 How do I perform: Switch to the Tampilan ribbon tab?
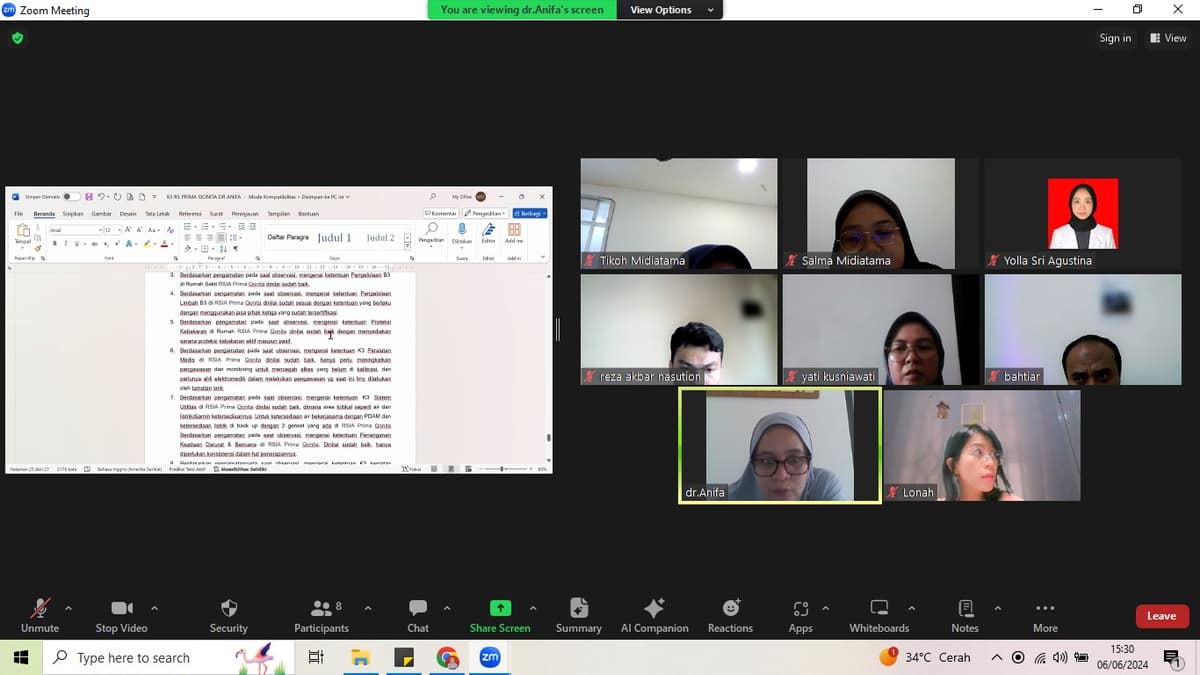[279, 213]
